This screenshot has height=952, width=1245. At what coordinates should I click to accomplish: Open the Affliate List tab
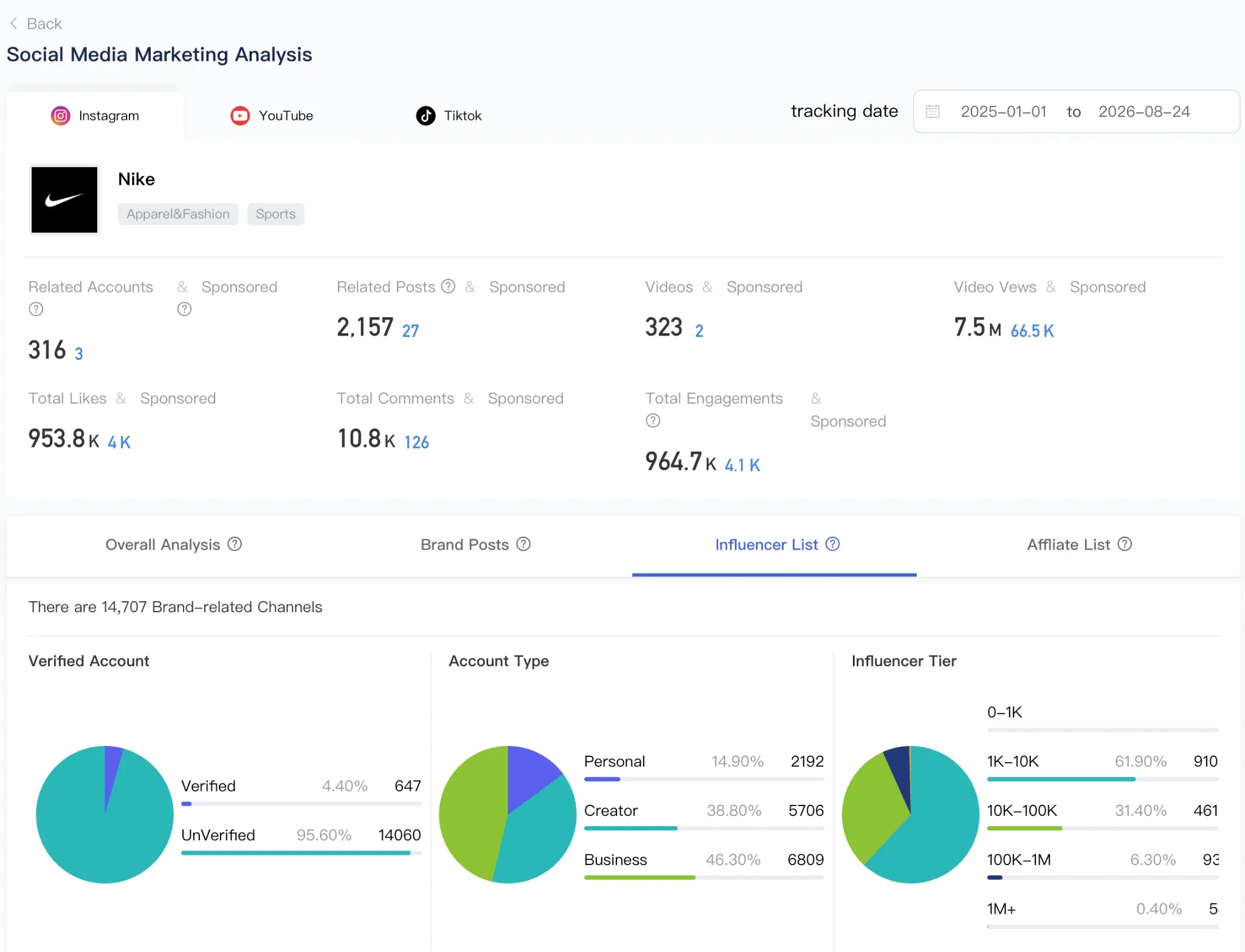click(1079, 545)
